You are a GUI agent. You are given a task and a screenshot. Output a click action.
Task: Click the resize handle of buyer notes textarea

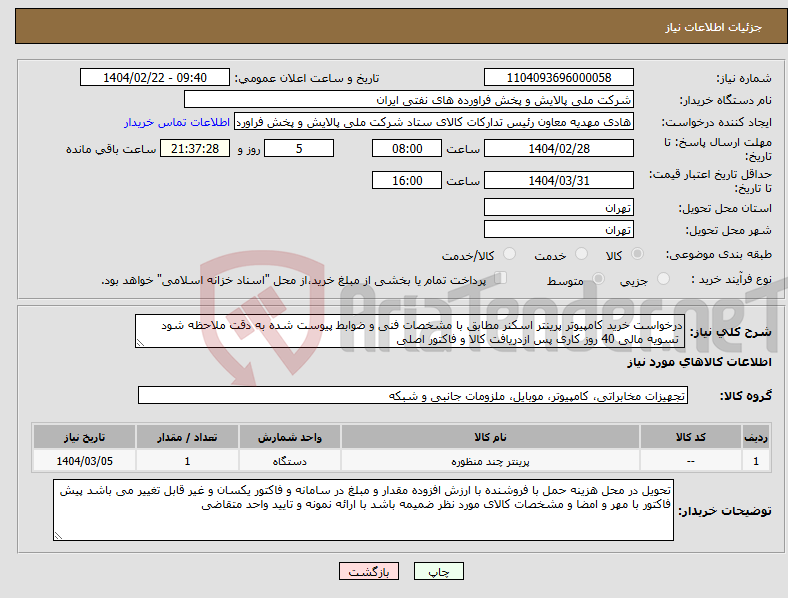pyautogui.click(x=58, y=536)
